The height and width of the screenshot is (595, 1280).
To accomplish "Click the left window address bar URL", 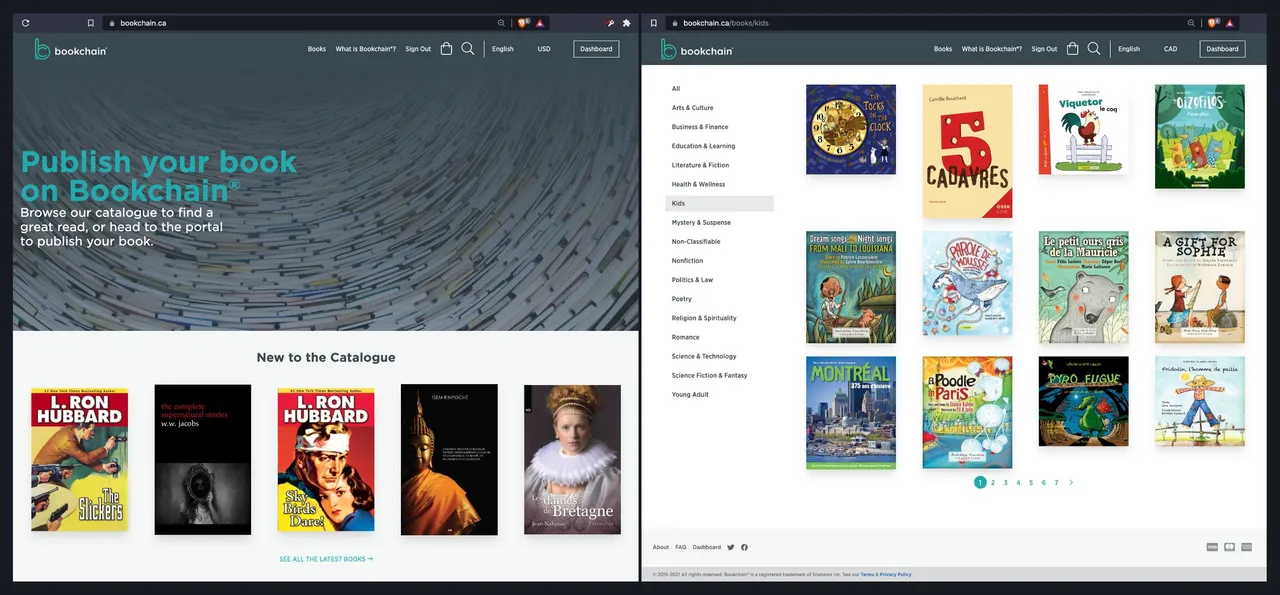I will (143, 22).
